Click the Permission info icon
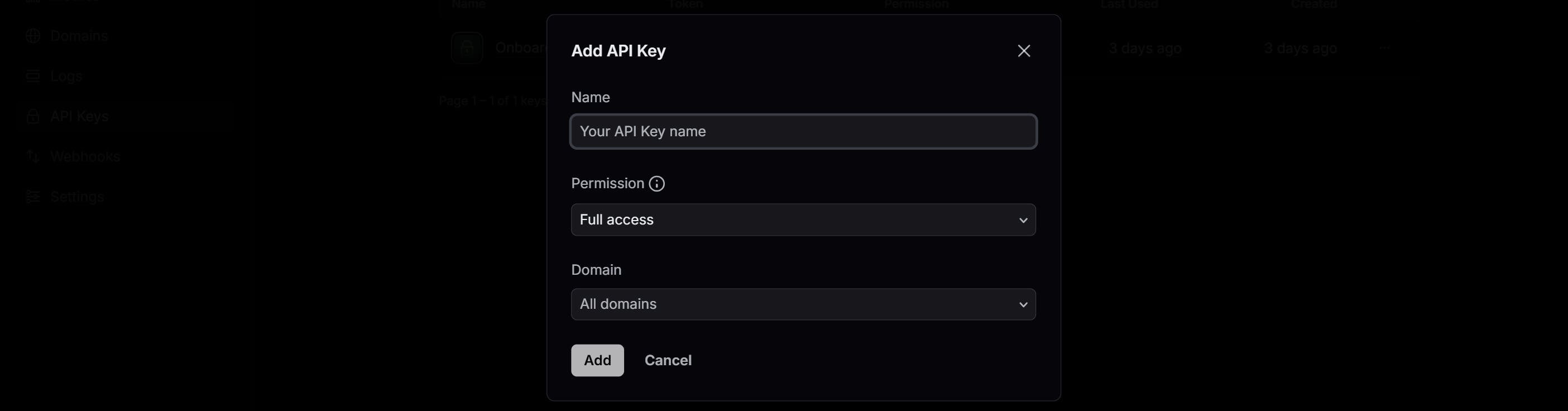 pos(656,183)
